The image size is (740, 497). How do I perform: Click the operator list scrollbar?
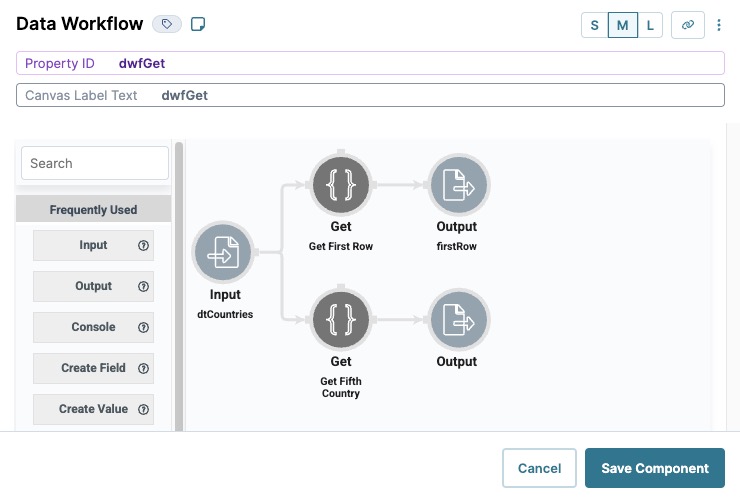pos(179,286)
